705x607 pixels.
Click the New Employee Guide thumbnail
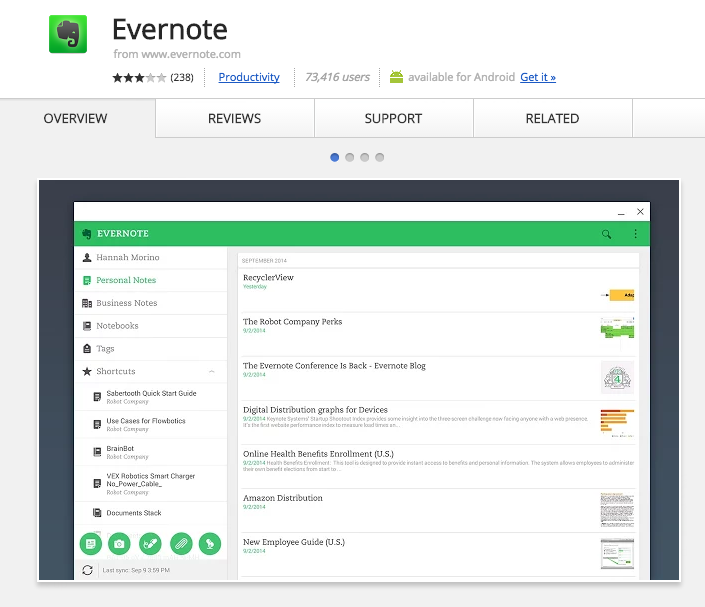tap(617, 553)
